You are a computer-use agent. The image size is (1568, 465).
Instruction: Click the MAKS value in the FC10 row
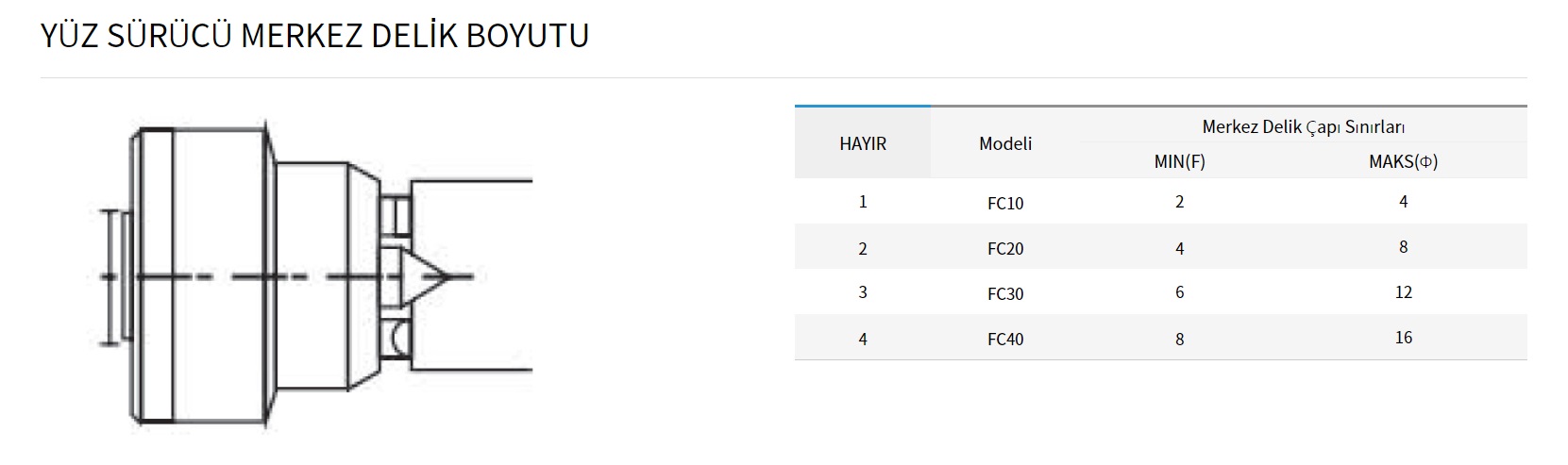point(1404,201)
